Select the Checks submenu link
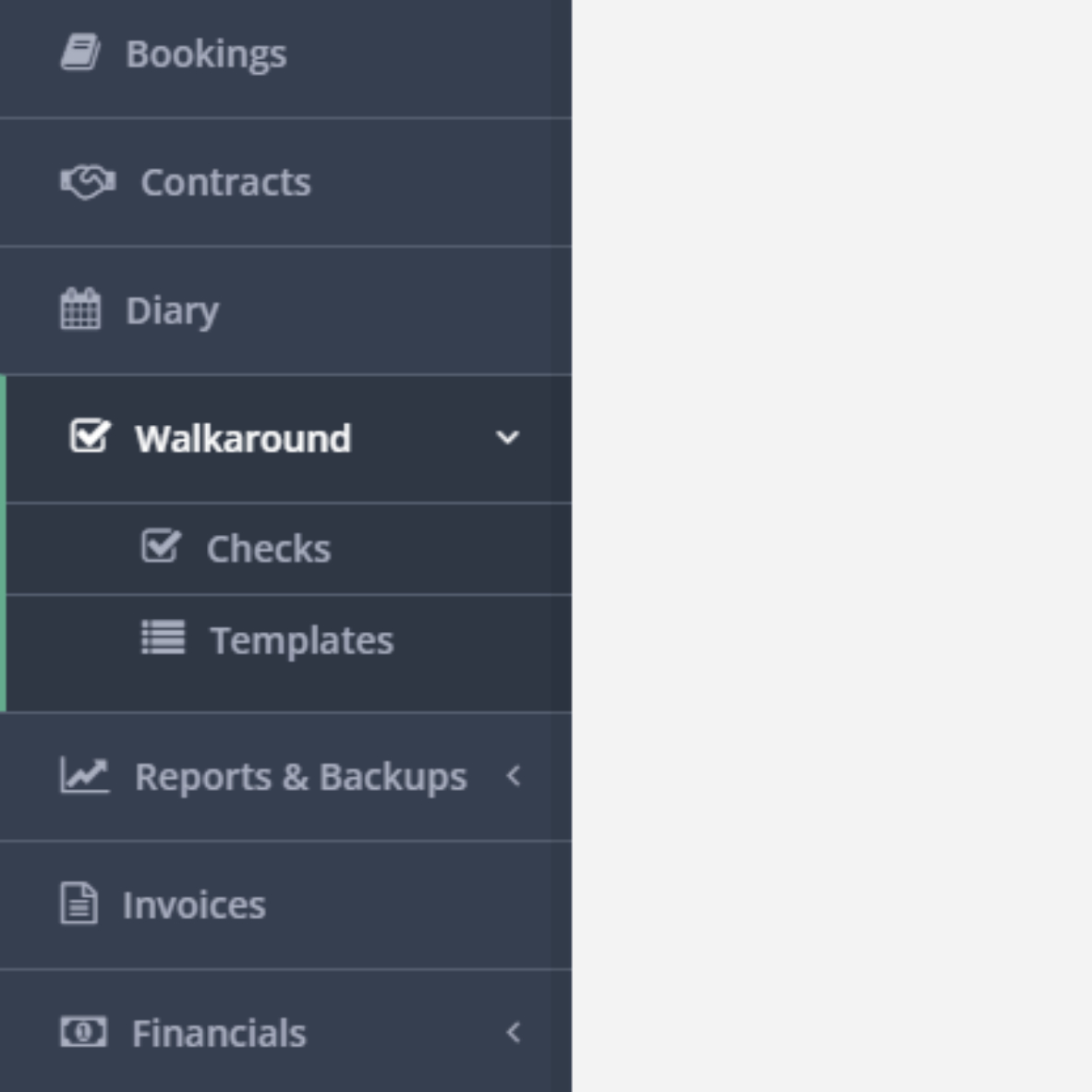The height and width of the screenshot is (1092, 1092). pyautogui.click(x=288, y=549)
